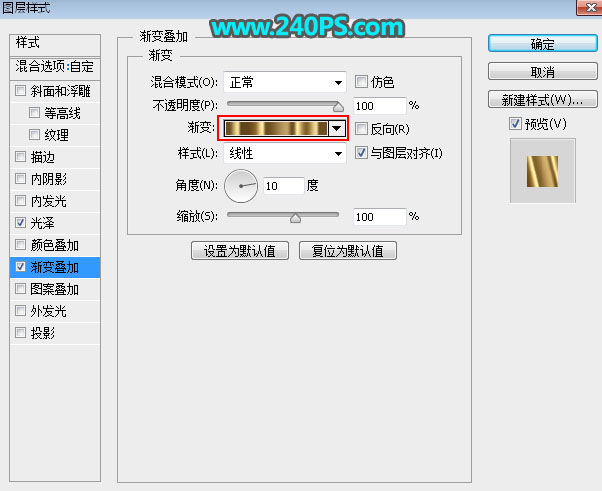Enable the 外发光 checkbox

tap(20, 311)
